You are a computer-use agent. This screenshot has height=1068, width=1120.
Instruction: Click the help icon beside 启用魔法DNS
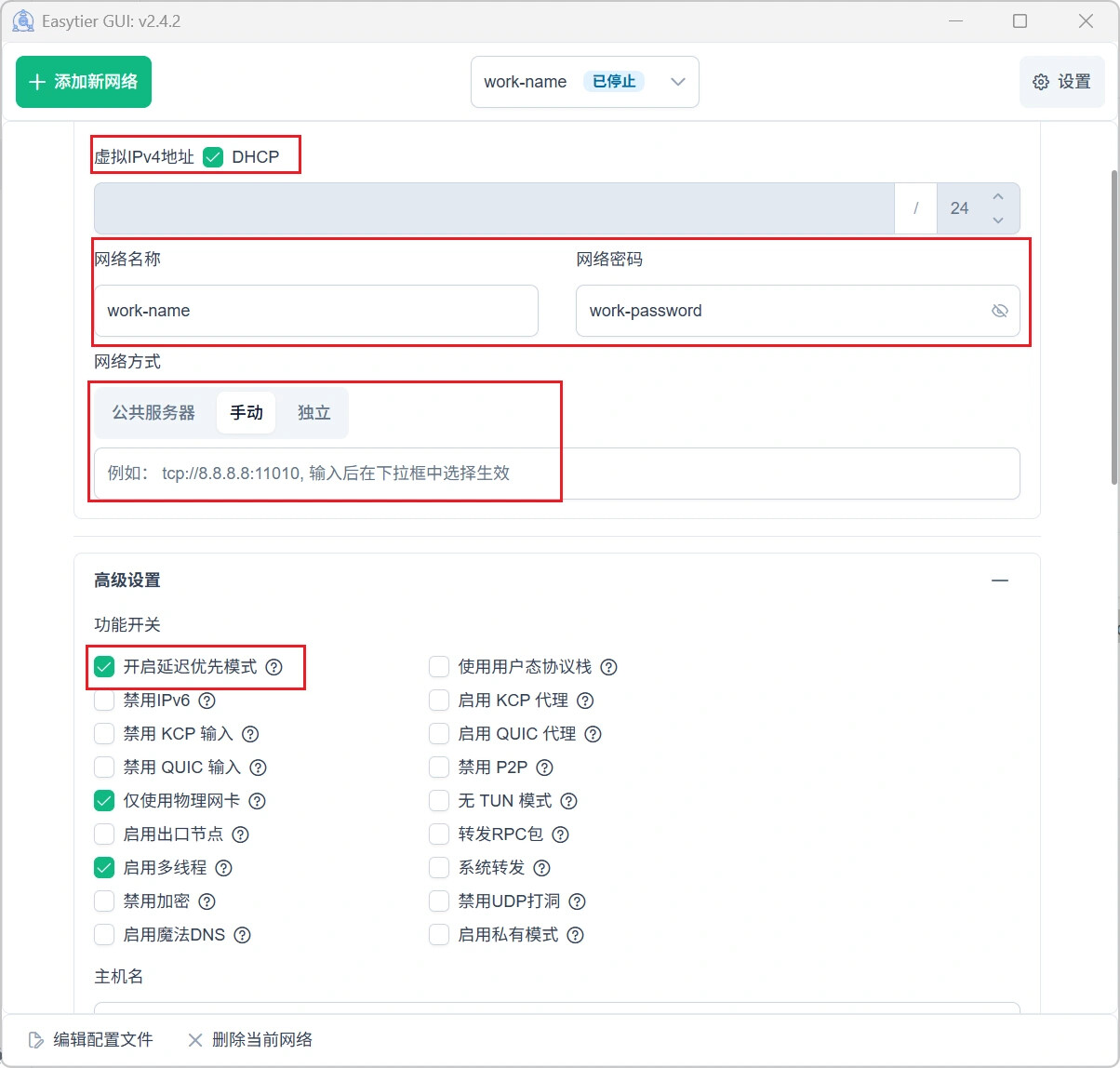tap(243, 935)
